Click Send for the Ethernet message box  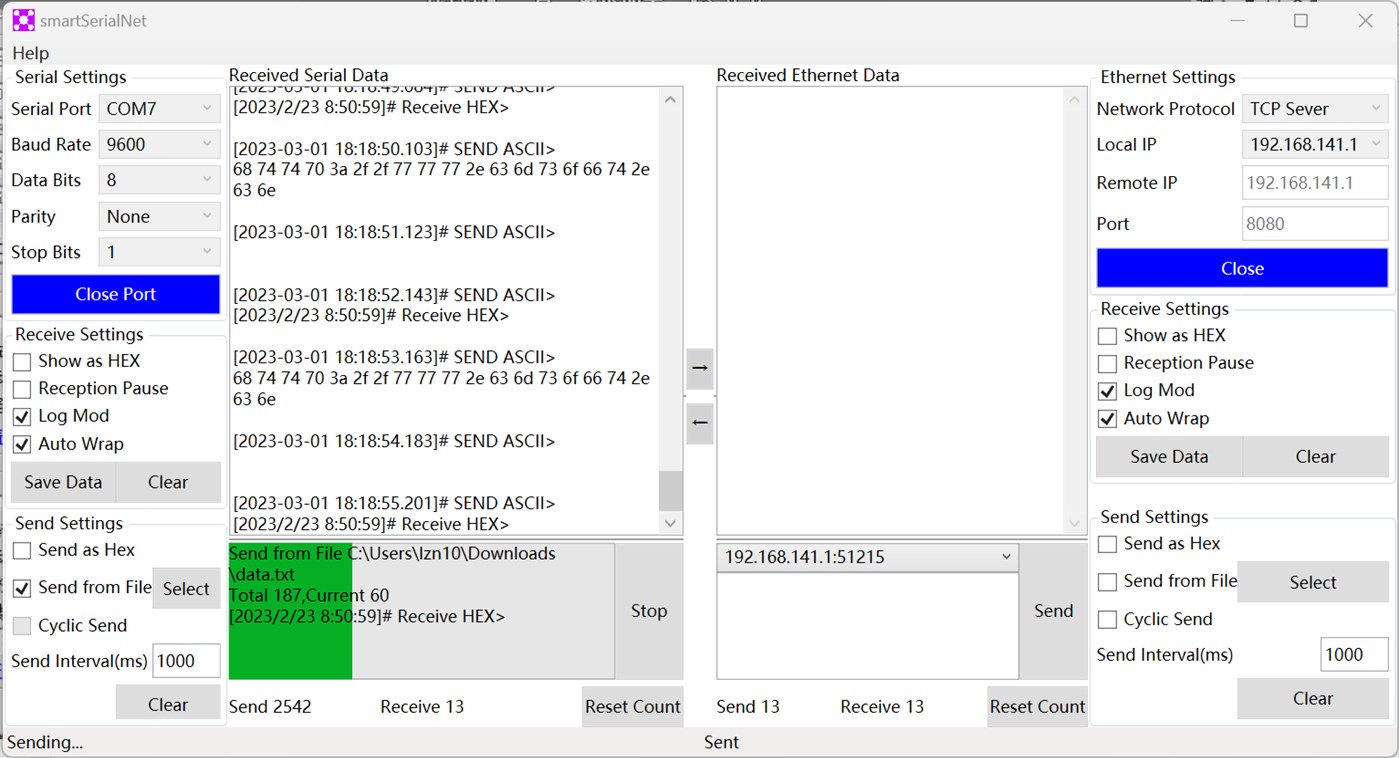pyautogui.click(x=1052, y=610)
